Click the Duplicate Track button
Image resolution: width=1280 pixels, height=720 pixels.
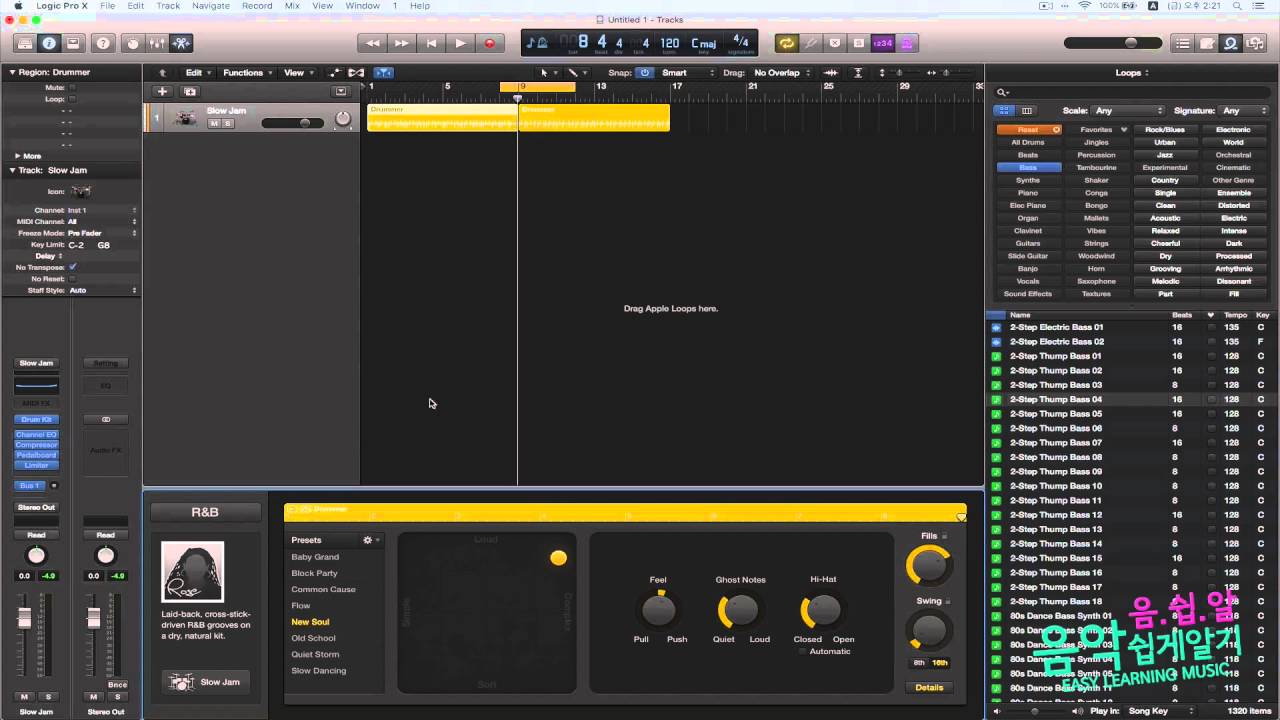[190, 91]
